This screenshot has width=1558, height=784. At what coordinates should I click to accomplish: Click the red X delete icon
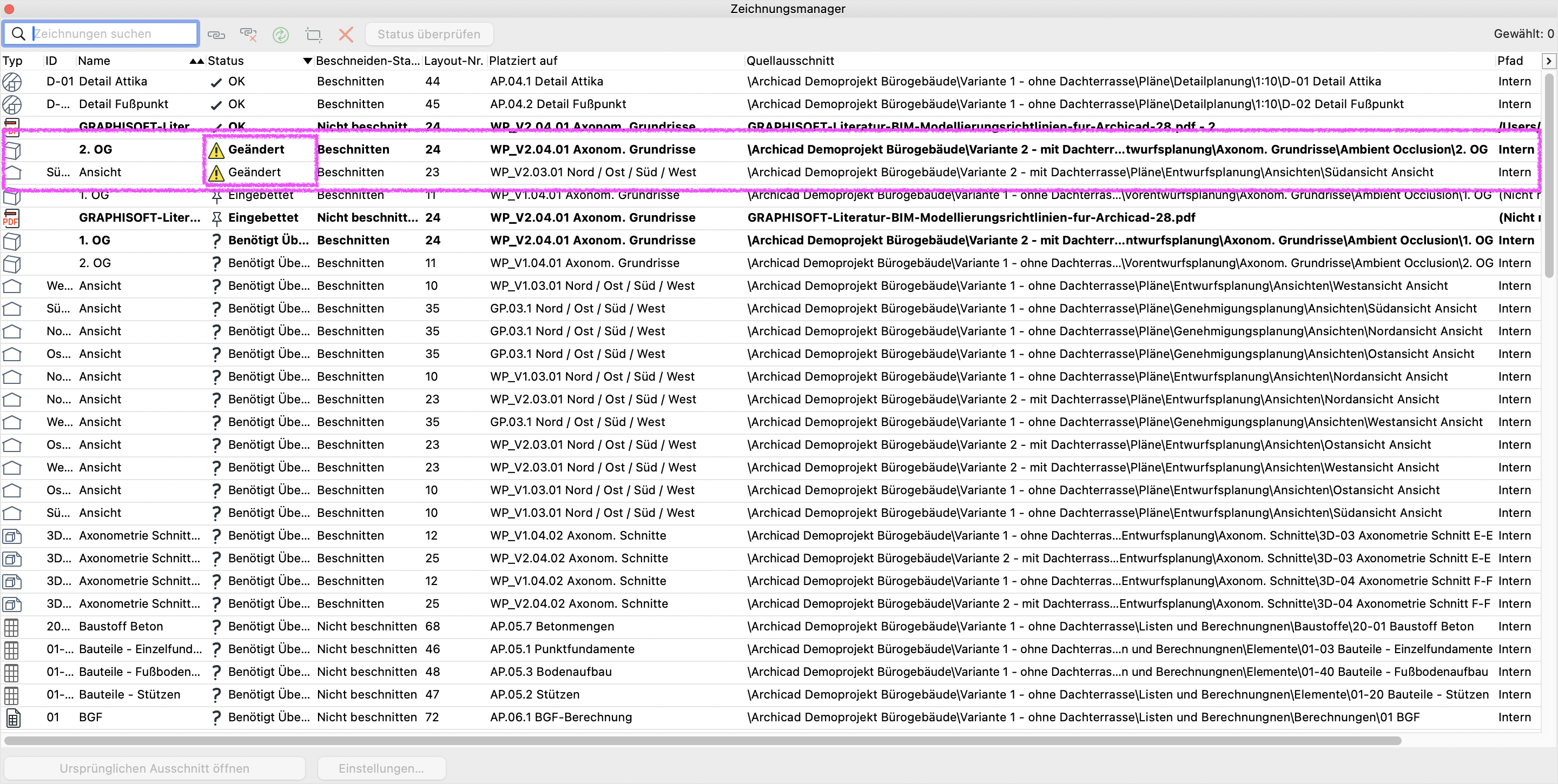coord(346,35)
